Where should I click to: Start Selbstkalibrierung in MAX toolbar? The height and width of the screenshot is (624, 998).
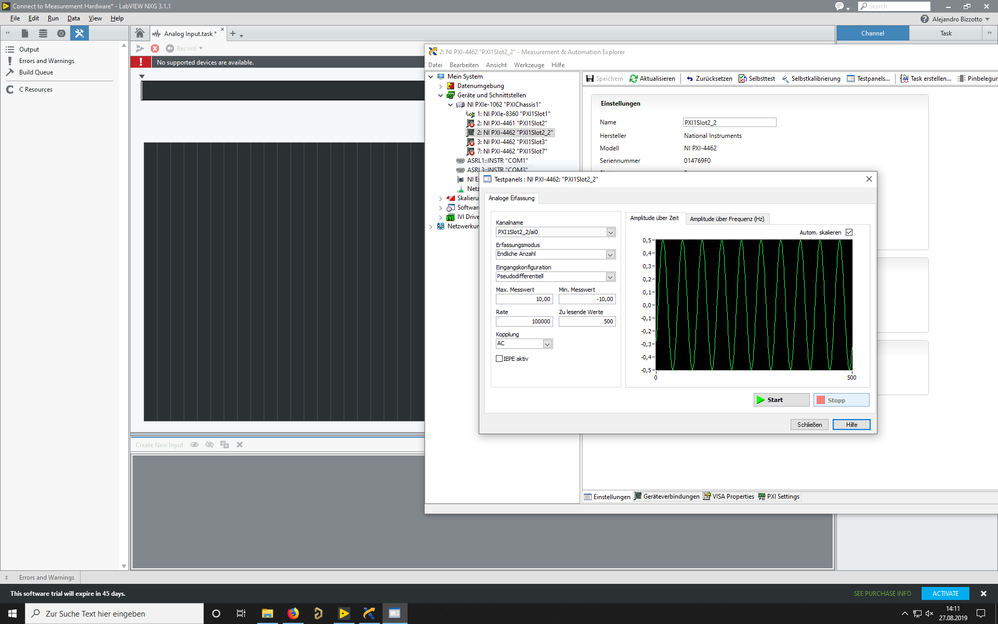(x=811, y=78)
